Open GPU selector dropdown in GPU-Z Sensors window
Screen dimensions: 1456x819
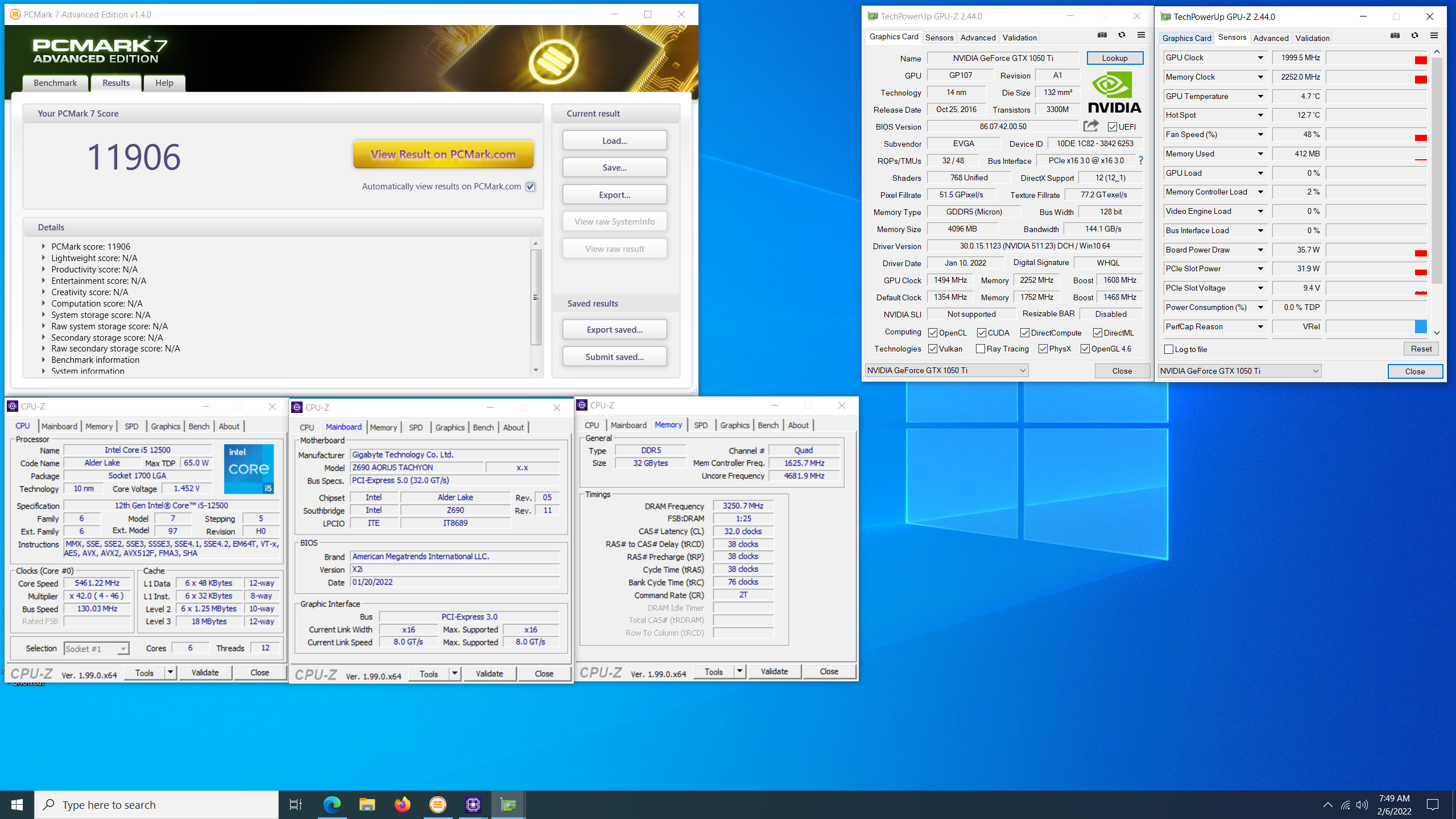click(1239, 371)
